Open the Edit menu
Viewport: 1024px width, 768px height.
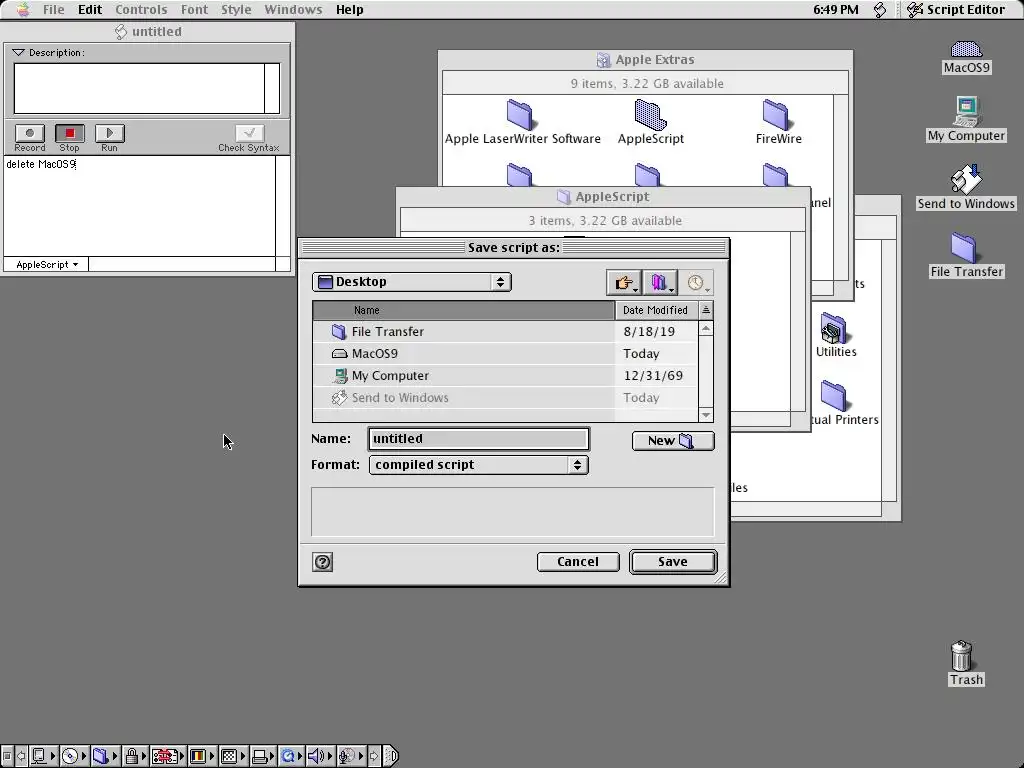coord(89,9)
